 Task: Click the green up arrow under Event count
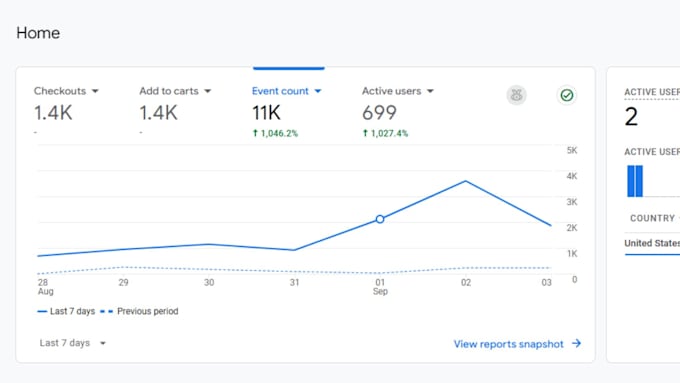(255, 133)
